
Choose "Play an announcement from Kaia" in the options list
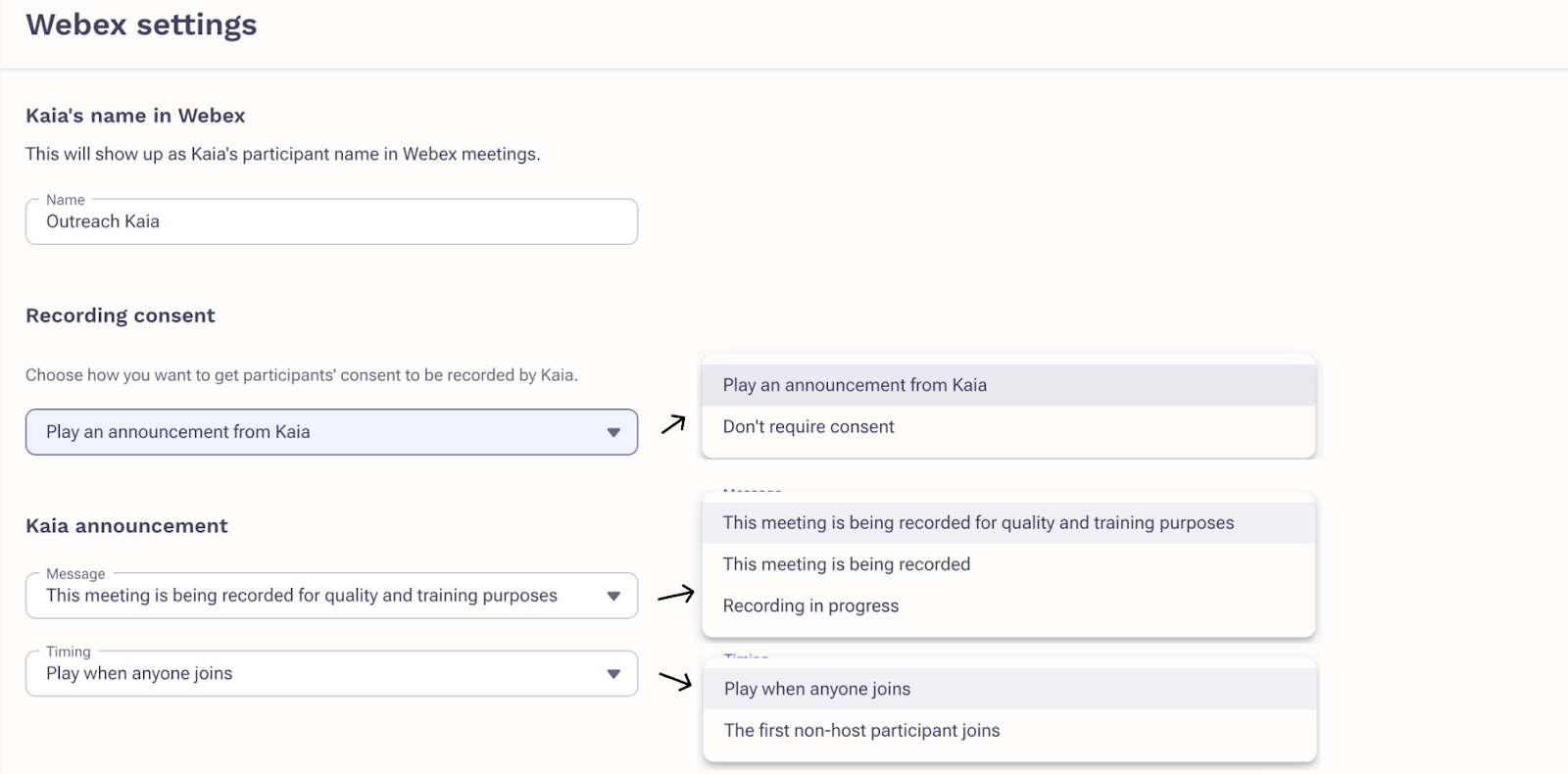(x=855, y=385)
